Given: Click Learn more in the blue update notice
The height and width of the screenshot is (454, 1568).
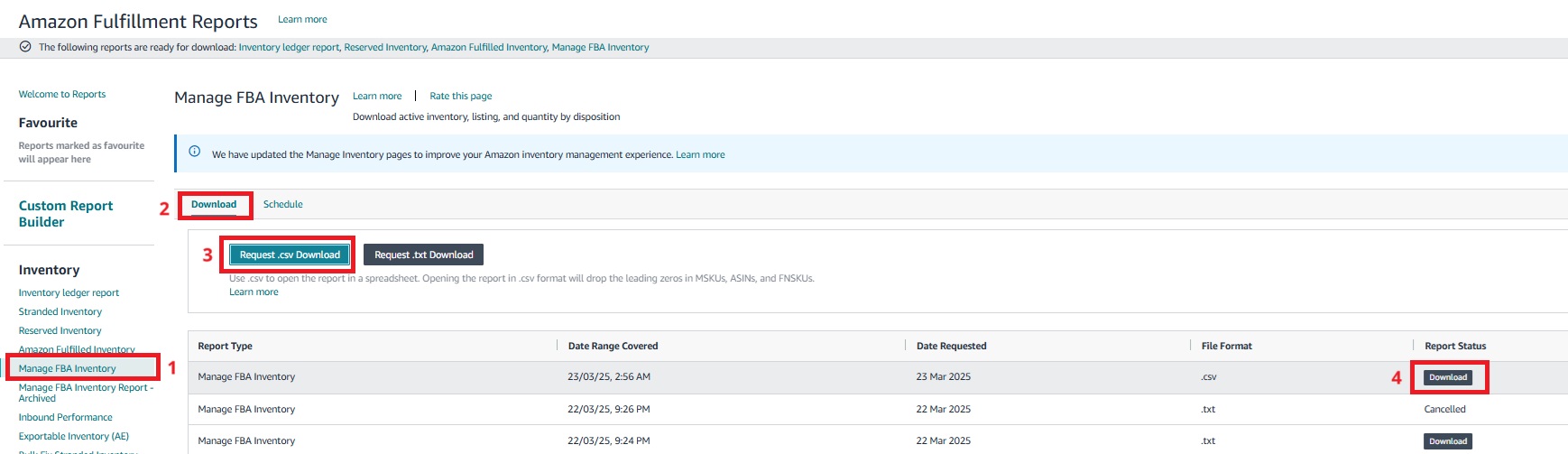Looking at the screenshot, I should [700, 155].
